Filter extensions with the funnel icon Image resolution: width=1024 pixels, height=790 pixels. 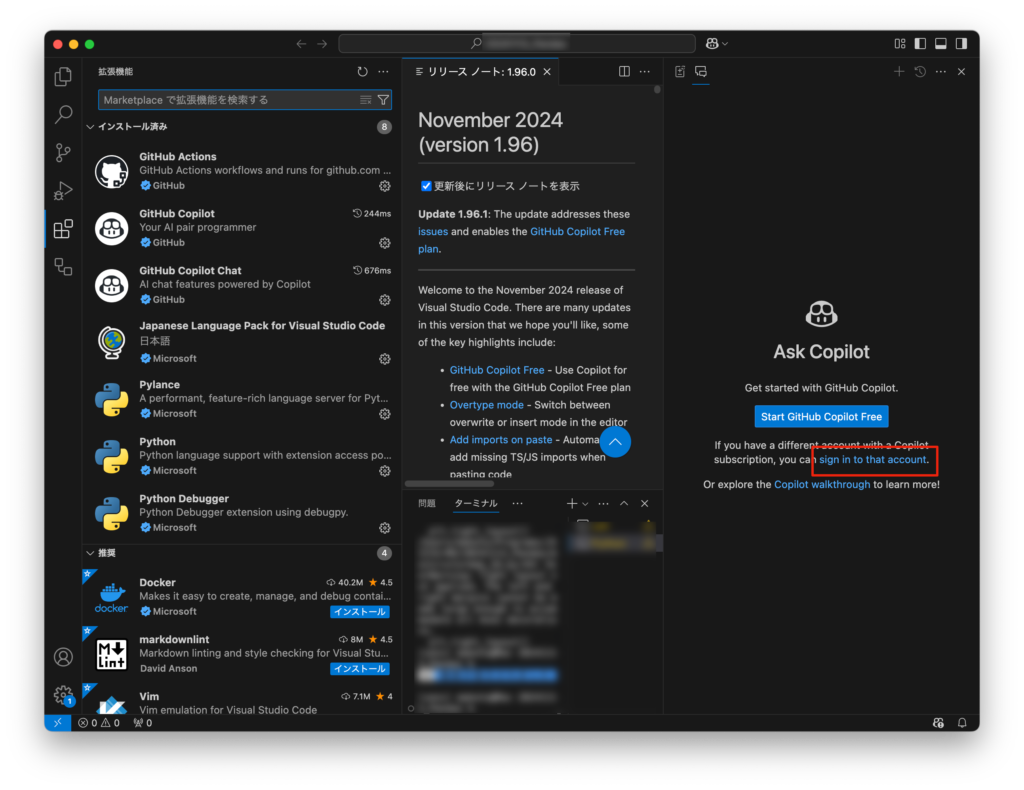click(x=383, y=100)
